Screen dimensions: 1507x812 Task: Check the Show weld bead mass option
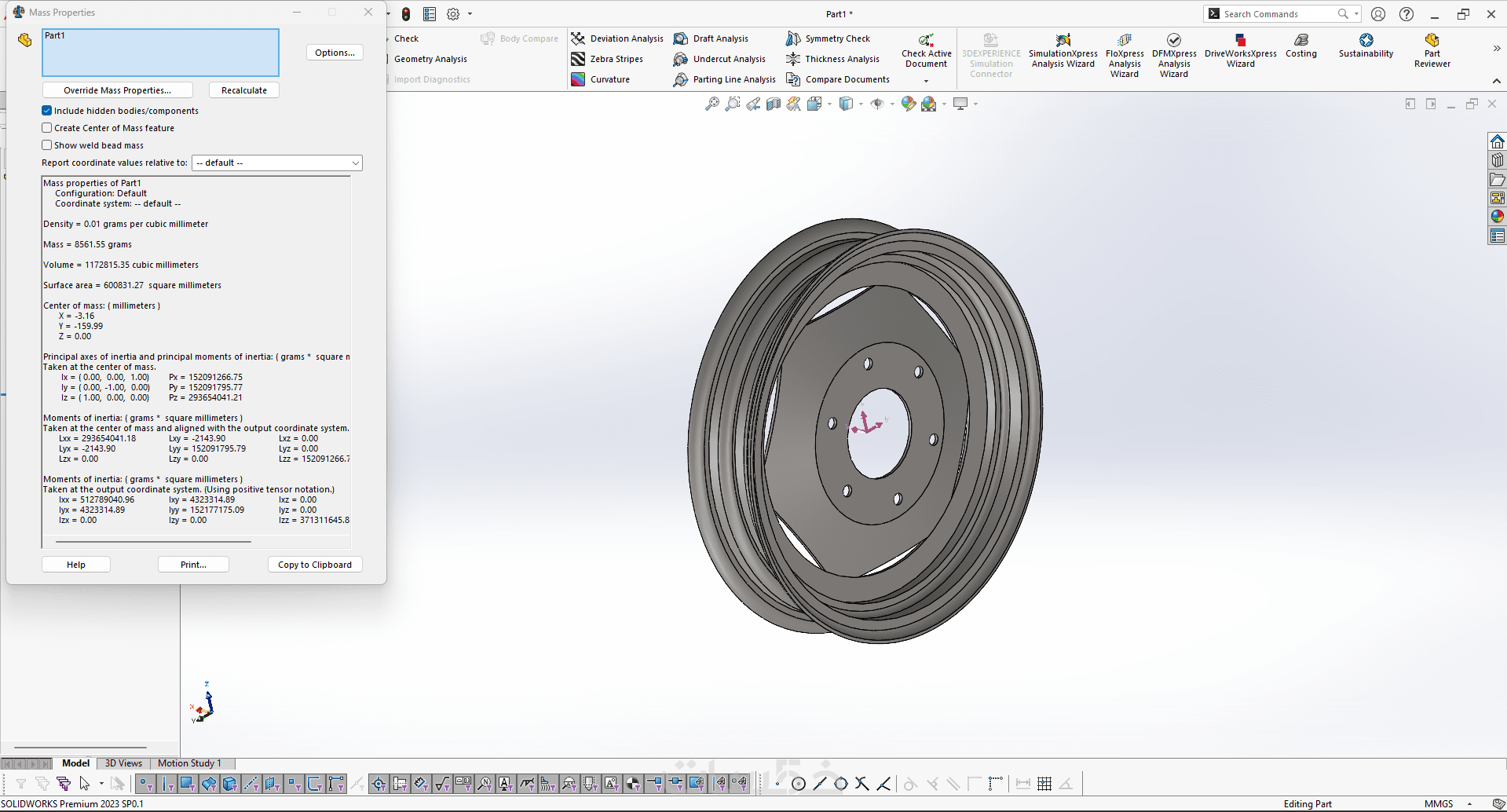(x=47, y=145)
